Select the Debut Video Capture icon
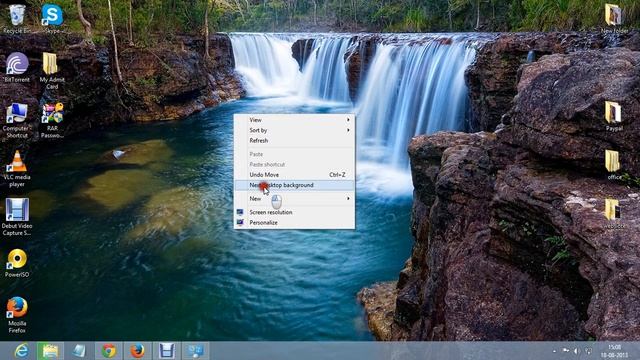 (17, 217)
